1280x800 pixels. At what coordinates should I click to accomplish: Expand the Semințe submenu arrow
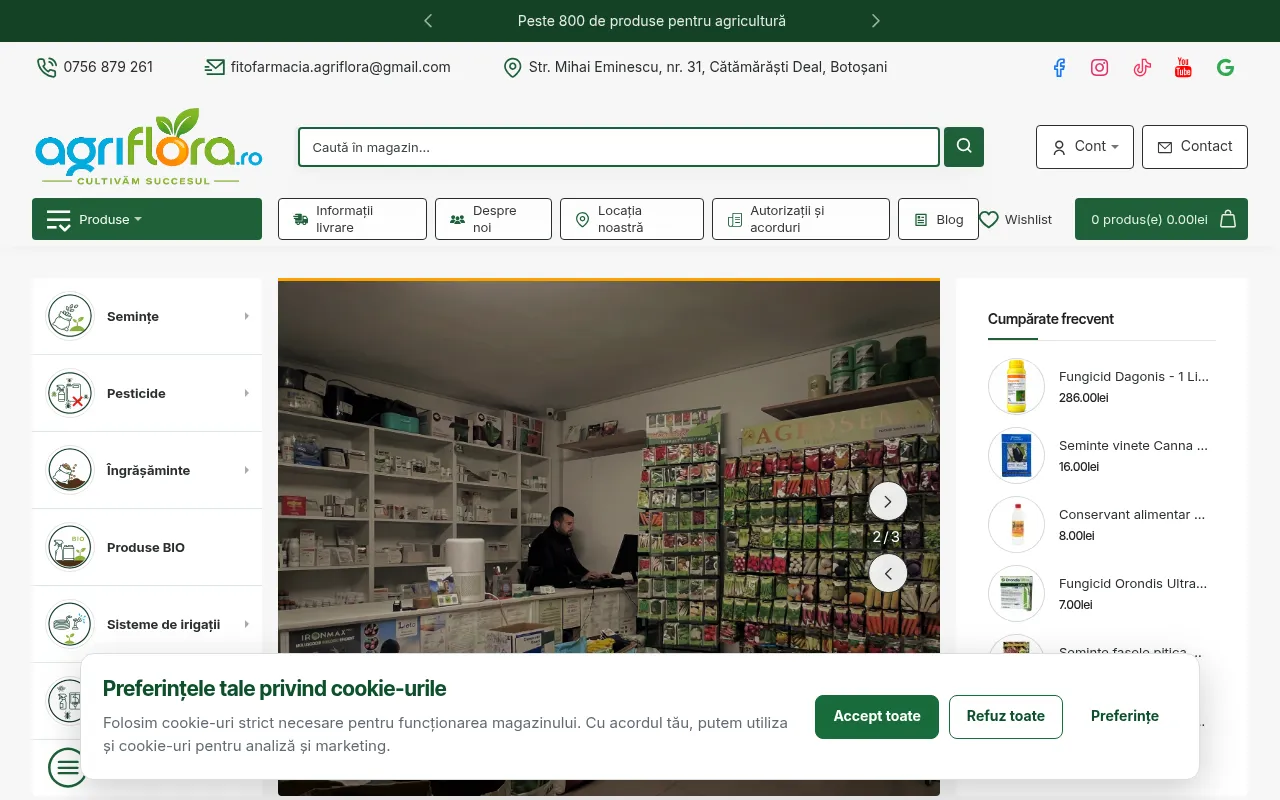247,316
